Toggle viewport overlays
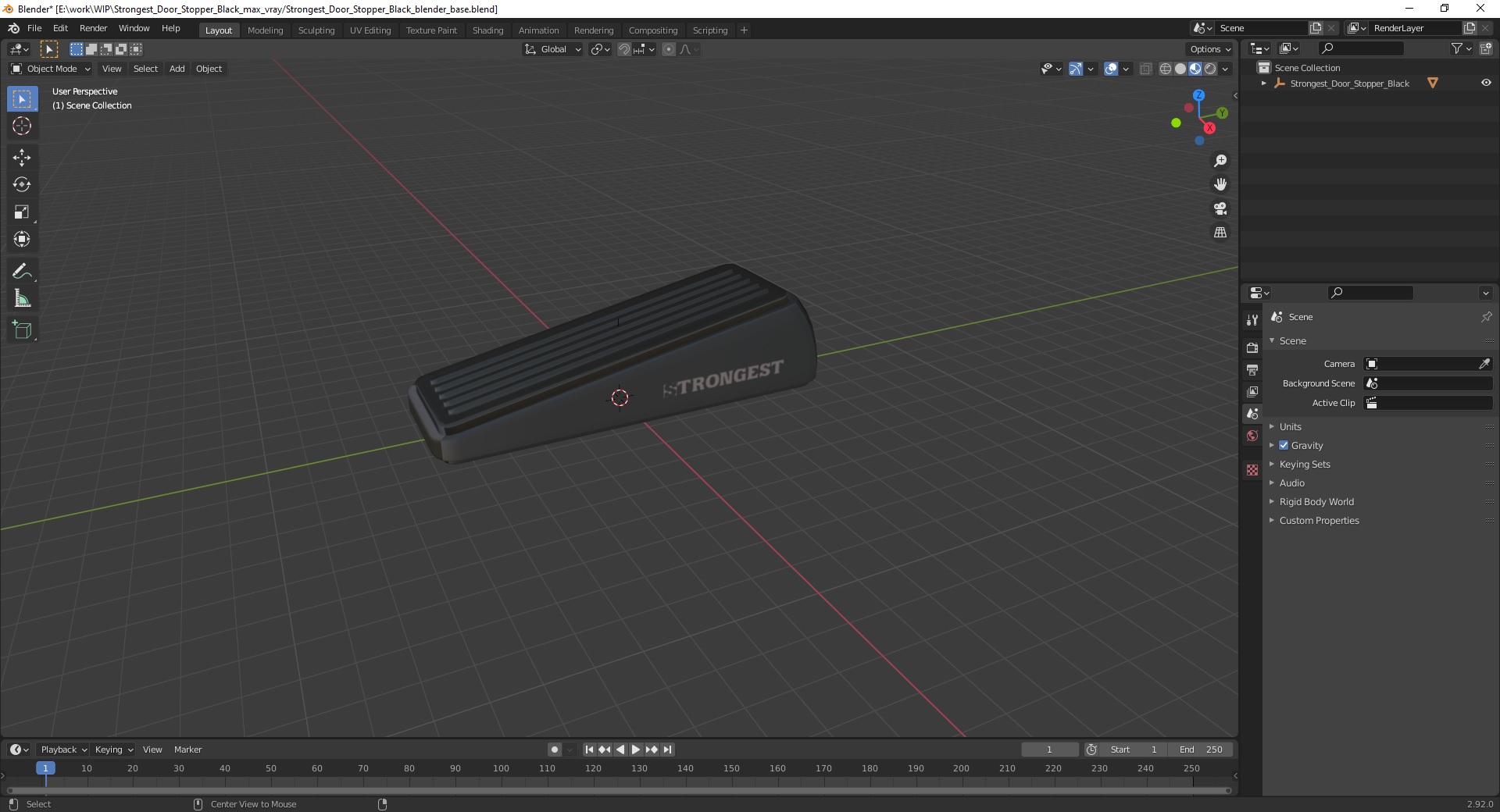This screenshot has width=1500, height=812. click(1111, 69)
